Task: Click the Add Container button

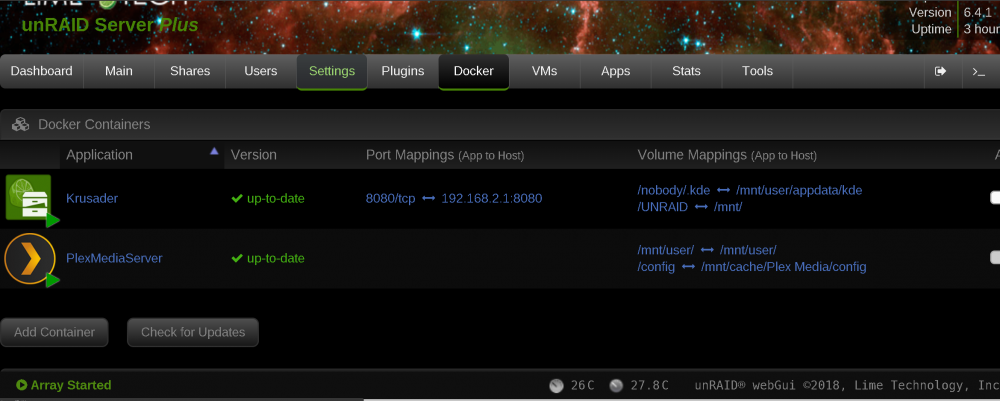Action: (x=54, y=332)
